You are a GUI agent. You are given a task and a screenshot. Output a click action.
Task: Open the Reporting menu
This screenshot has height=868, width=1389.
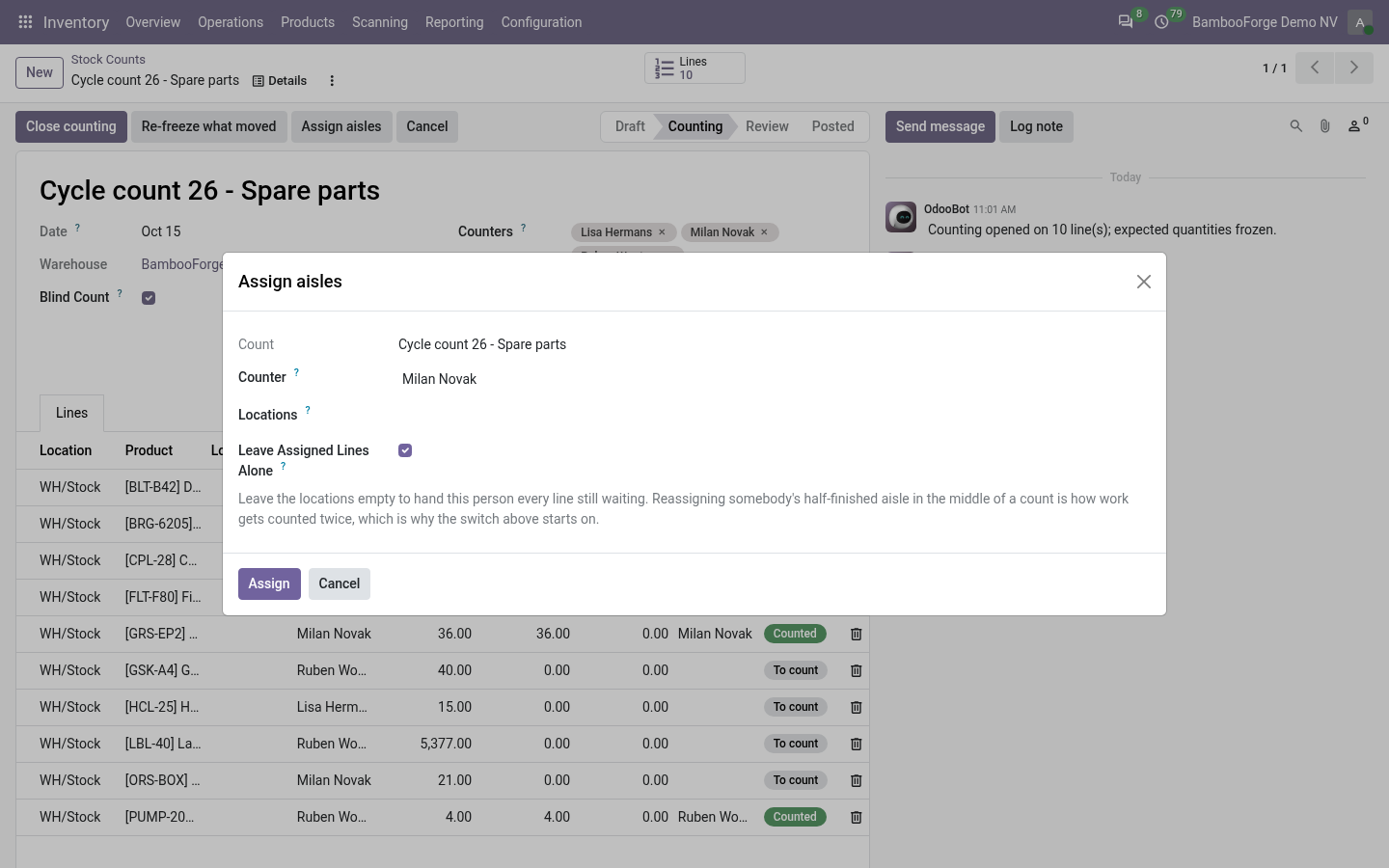(x=454, y=21)
